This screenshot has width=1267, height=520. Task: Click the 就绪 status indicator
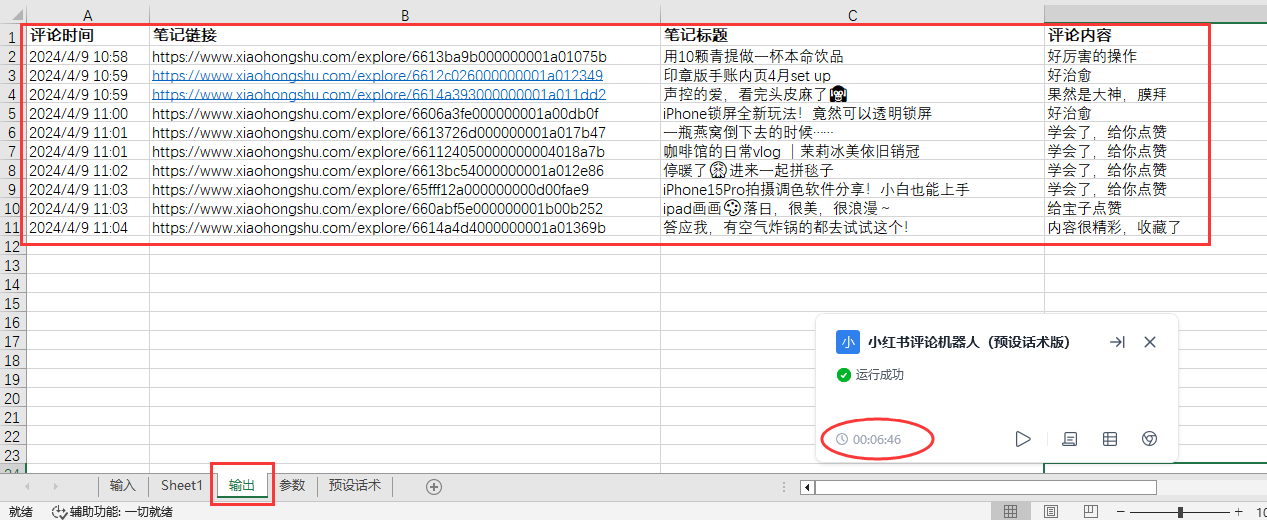tap(19, 512)
